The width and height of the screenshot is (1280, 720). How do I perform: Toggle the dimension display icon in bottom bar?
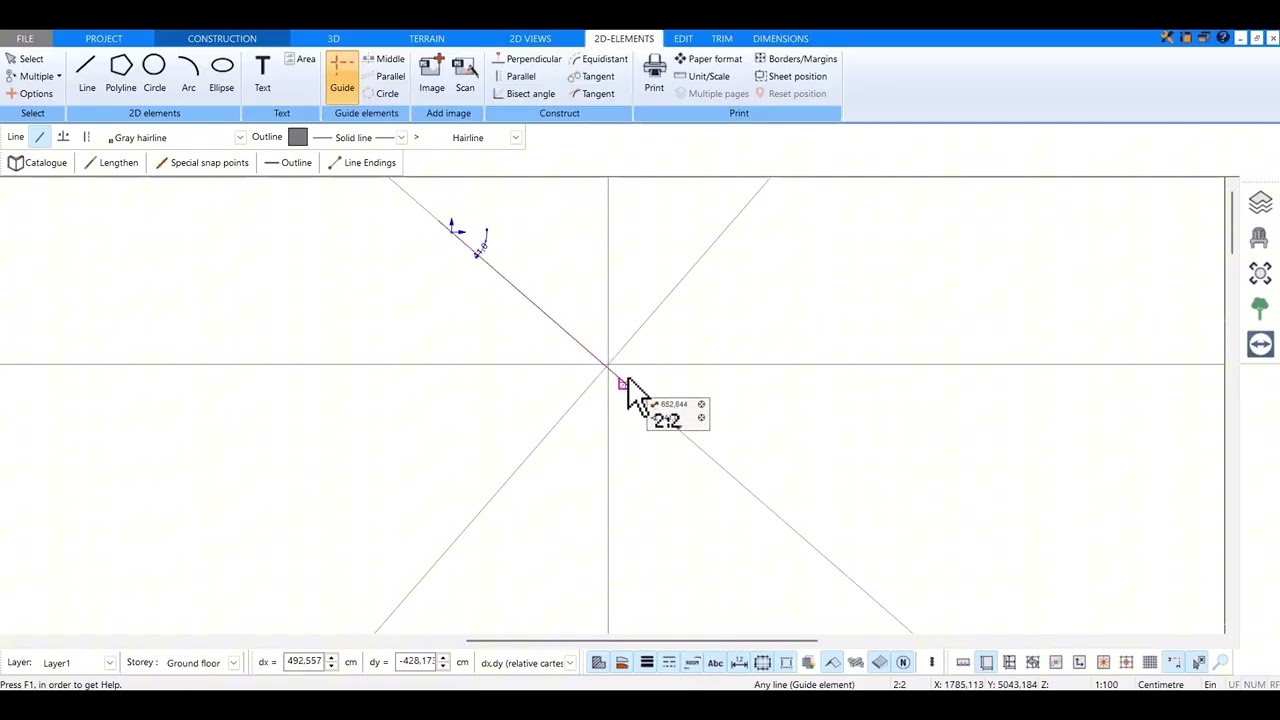(739, 662)
